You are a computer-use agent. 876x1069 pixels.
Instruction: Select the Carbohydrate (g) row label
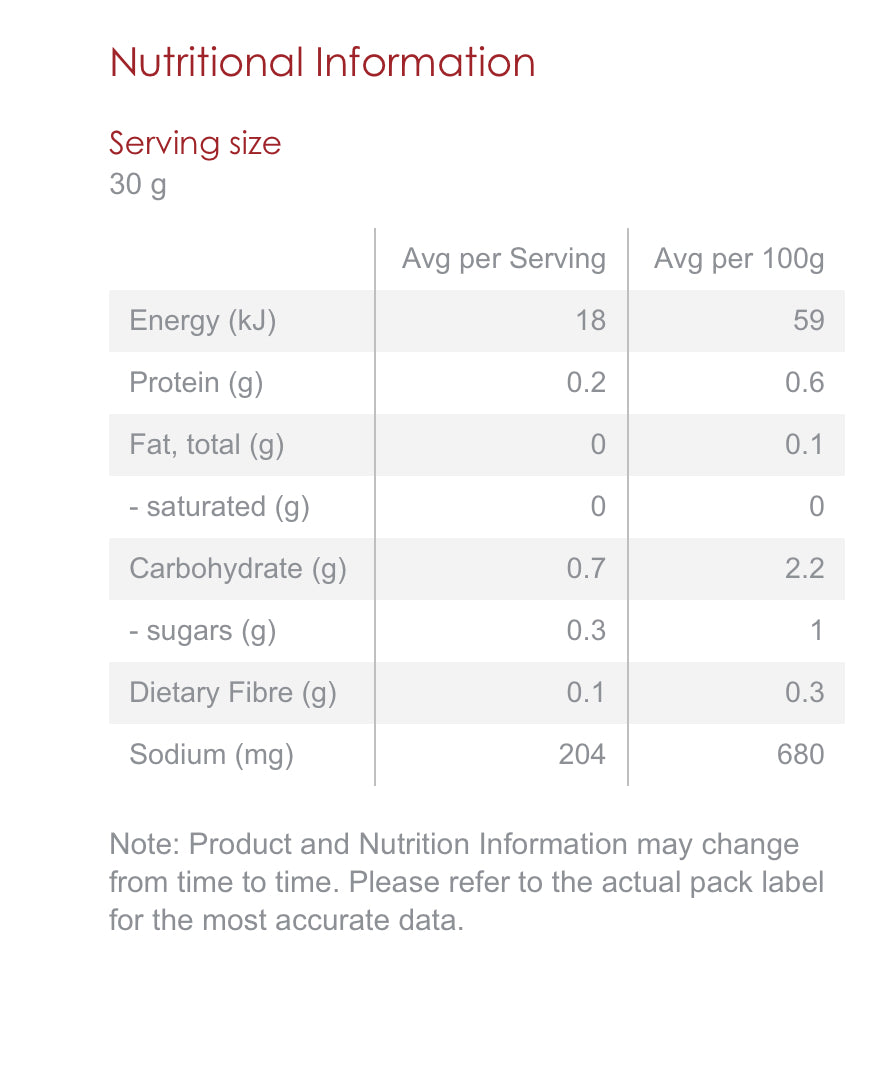pos(238,569)
